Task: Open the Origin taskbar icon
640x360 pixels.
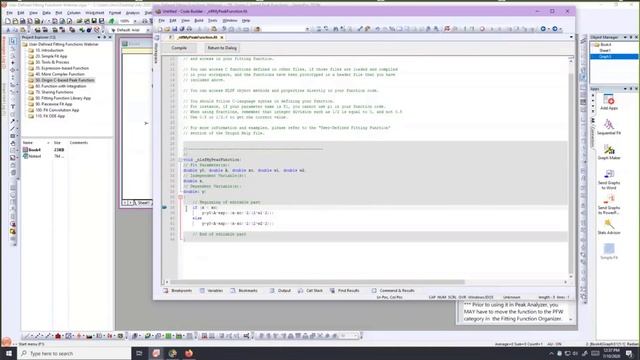Action: [x=156, y=353]
